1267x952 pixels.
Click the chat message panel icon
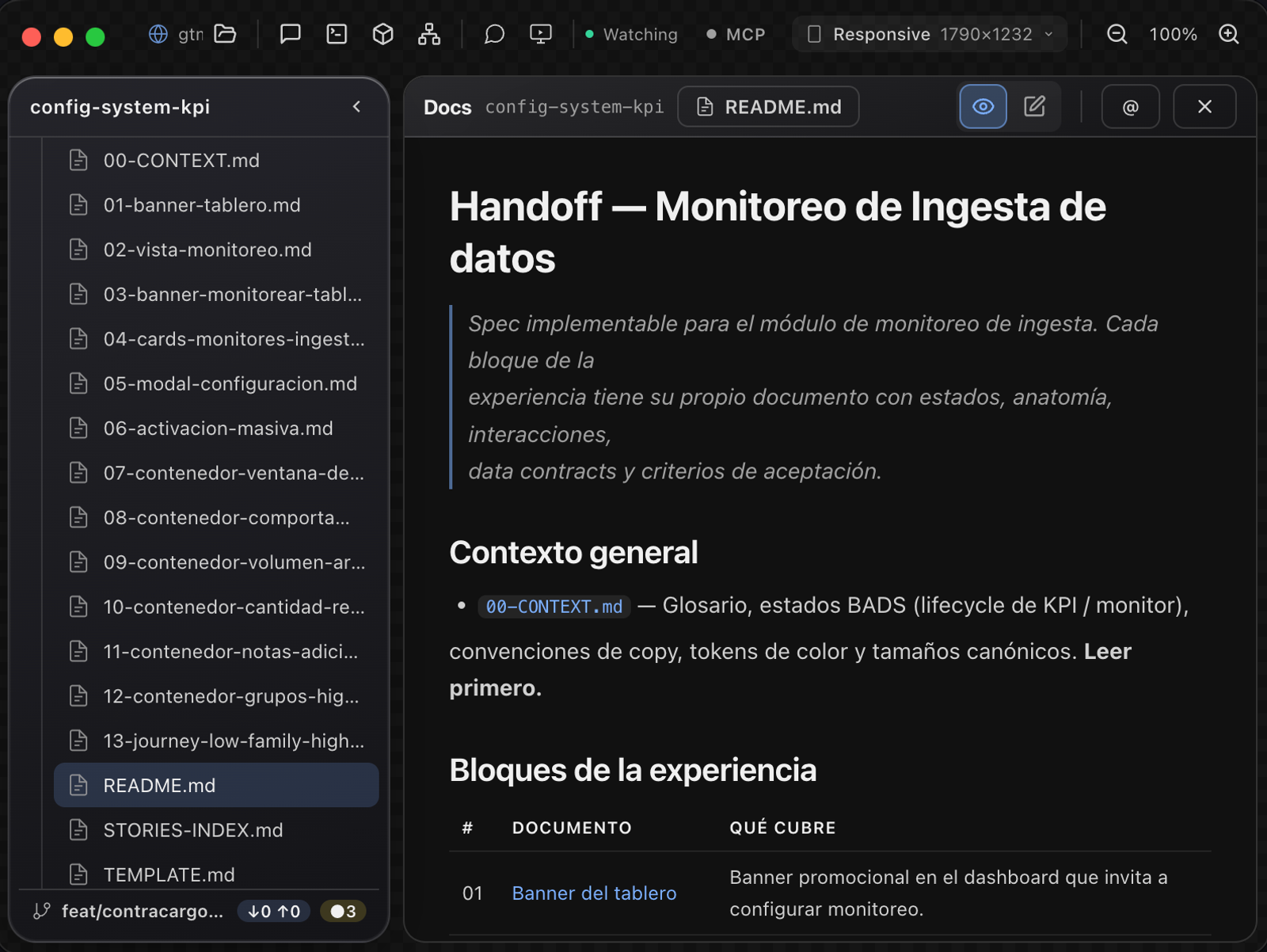(291, 34)
